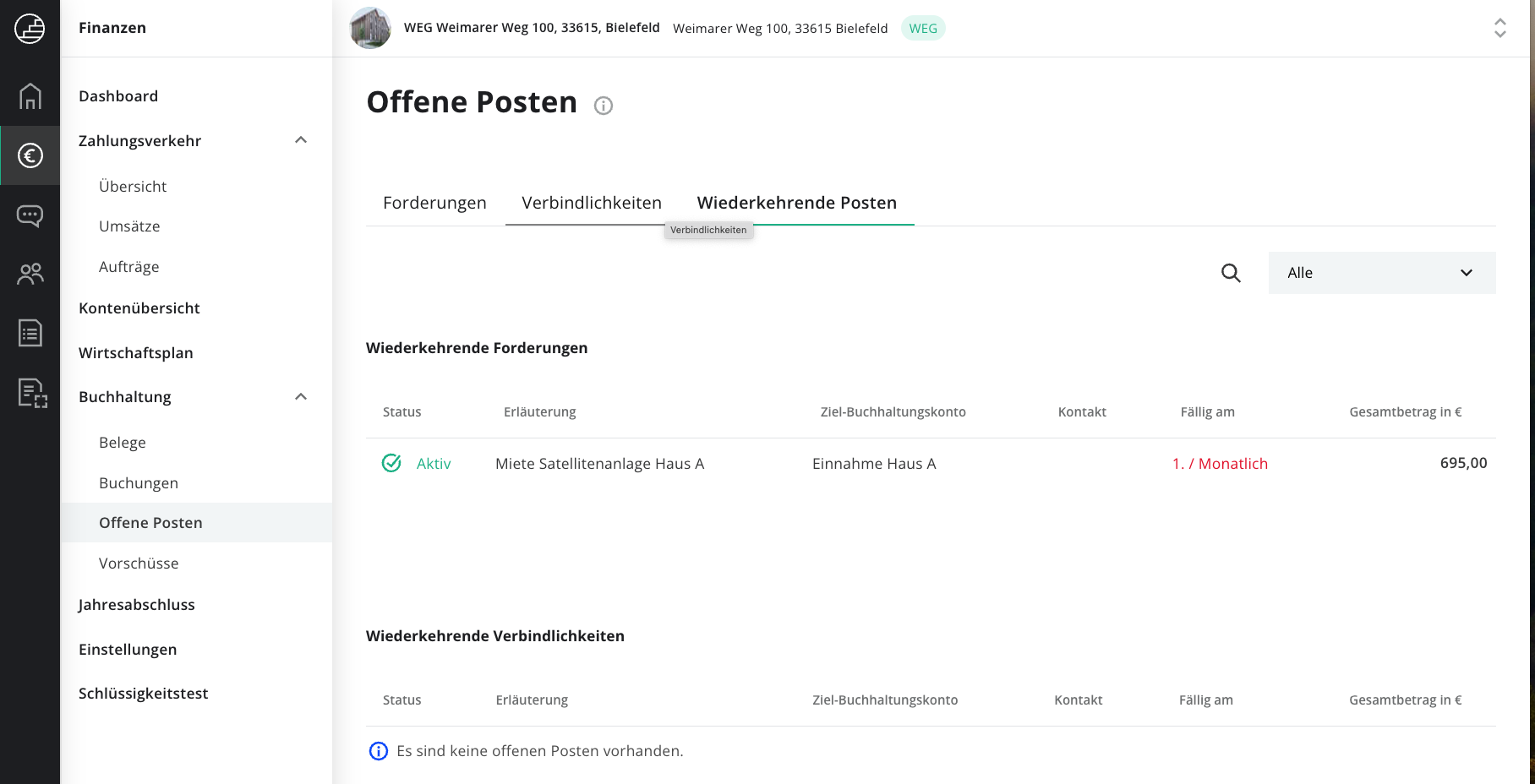Open the document list icon in sidebar
Screen dimensions: 1535x784
(30, 333)
